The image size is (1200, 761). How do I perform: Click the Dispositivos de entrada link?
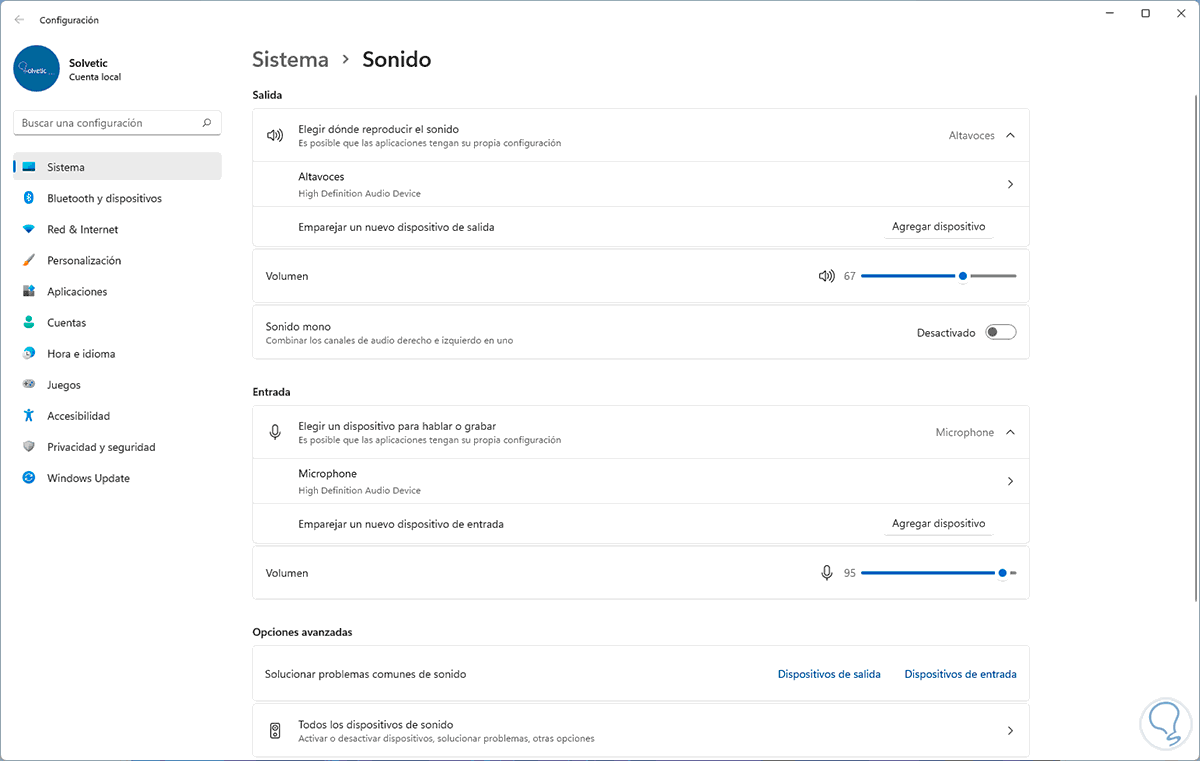tap(960, 674)
